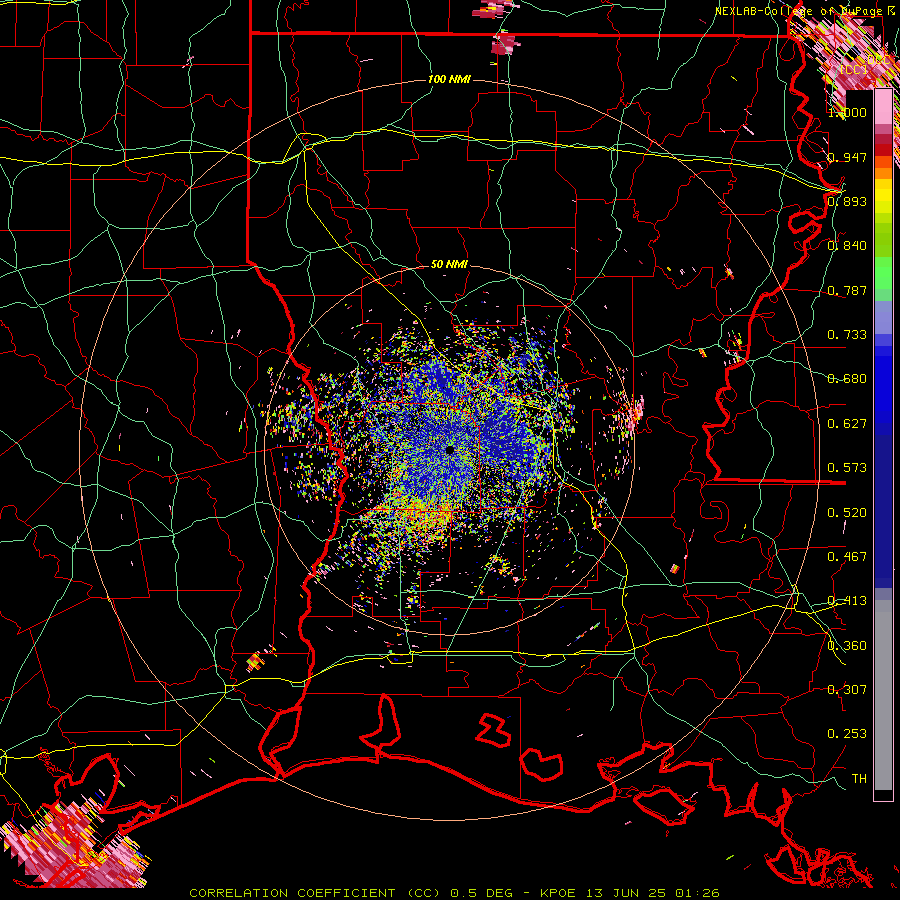Select the 0.733 scale value
The height and width of the screenshot is (900, 900).
pos(847,335)
